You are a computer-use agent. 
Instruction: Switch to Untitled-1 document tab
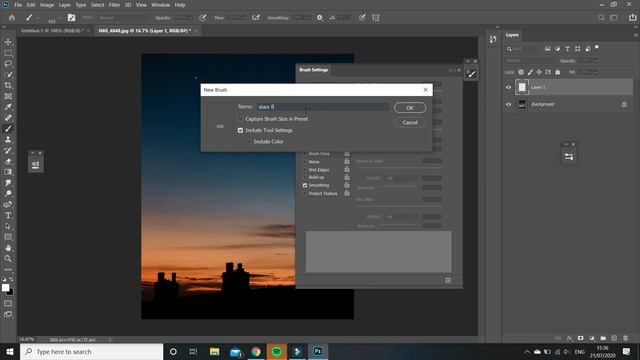tap(52, 31)
